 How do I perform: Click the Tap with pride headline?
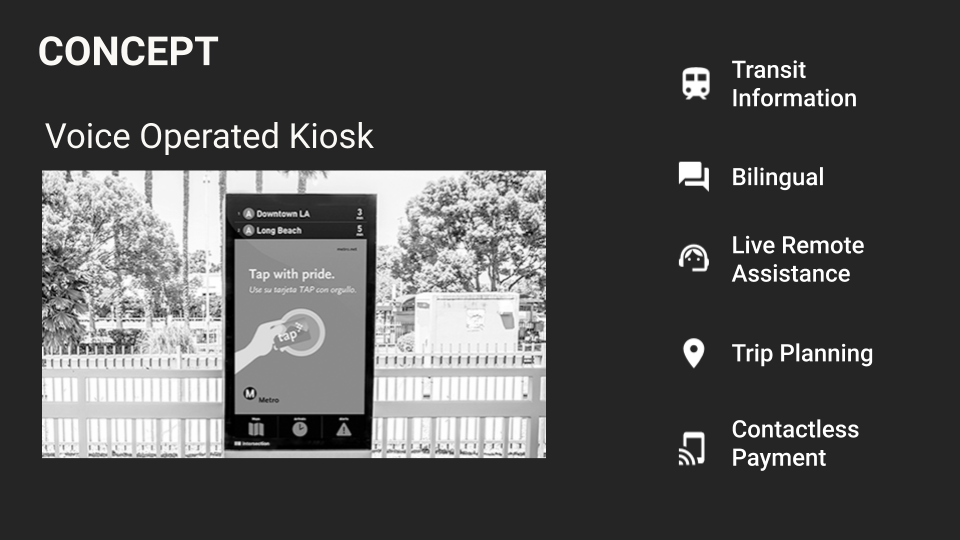(291, 274)
